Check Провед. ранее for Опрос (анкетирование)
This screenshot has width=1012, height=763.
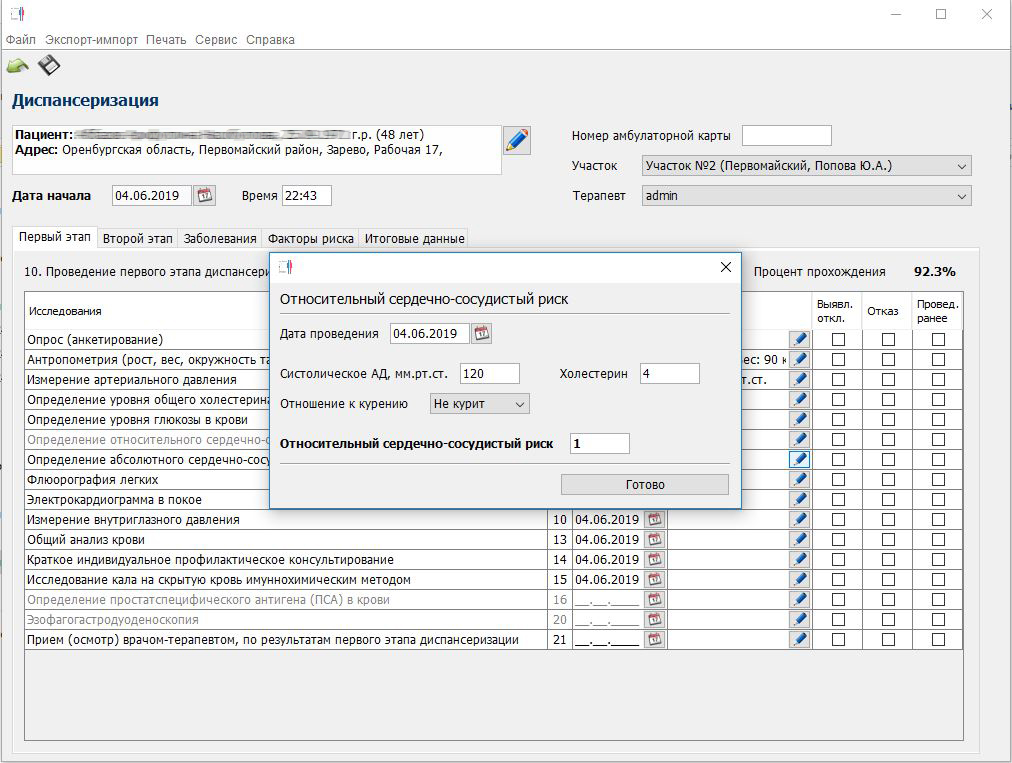[x=937, y=340]
